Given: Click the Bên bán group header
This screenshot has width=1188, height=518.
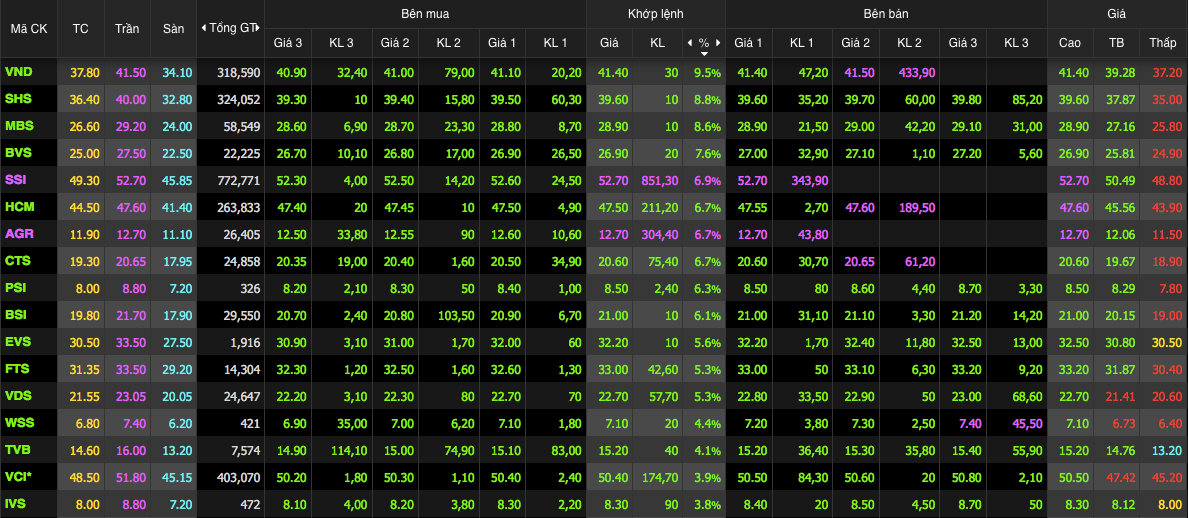Looking at the screenshot, I should click(x=886, y=14).
